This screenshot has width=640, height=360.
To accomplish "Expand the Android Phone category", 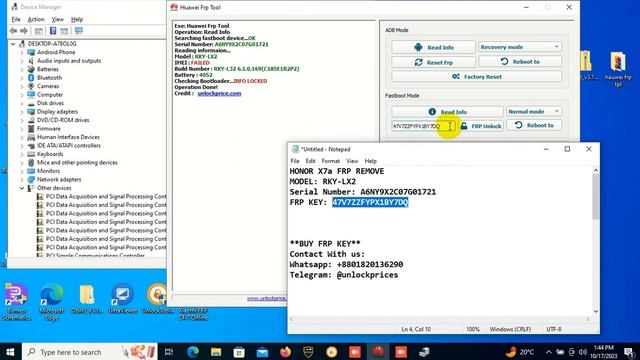I will click(22, 52).
